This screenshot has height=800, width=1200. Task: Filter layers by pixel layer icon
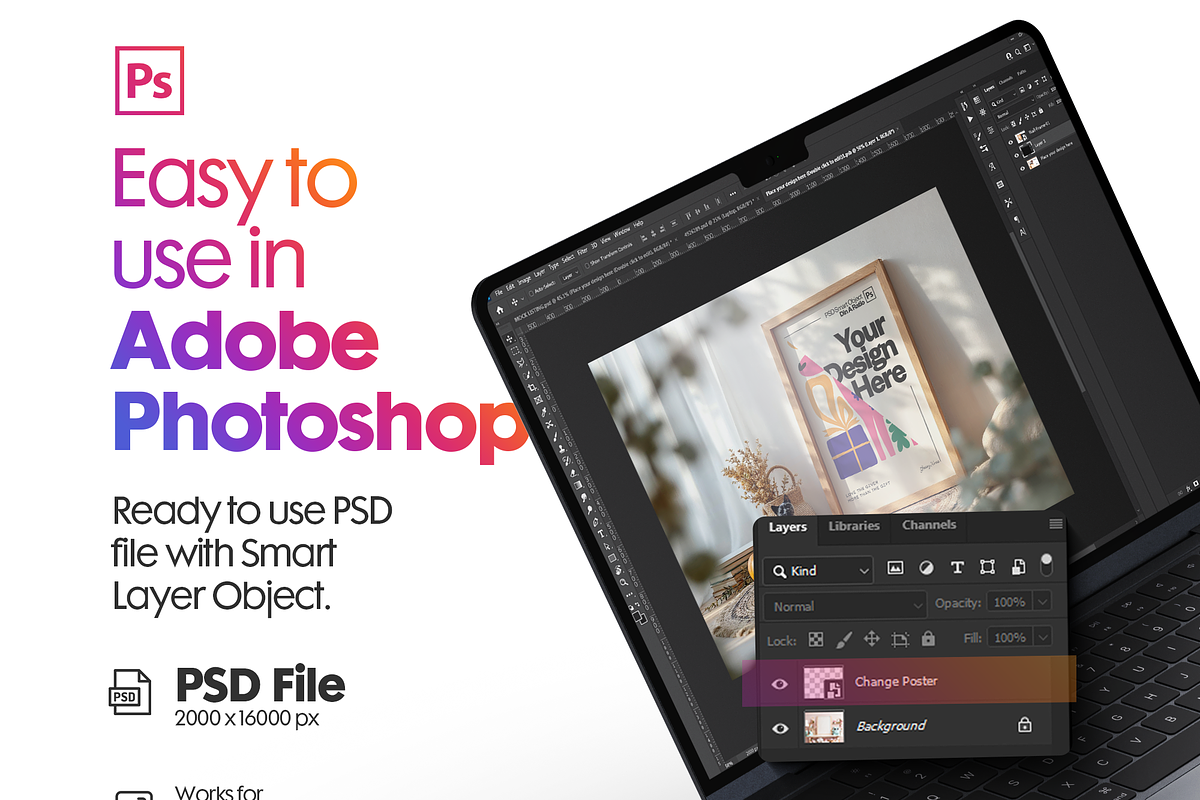point(895,568)
